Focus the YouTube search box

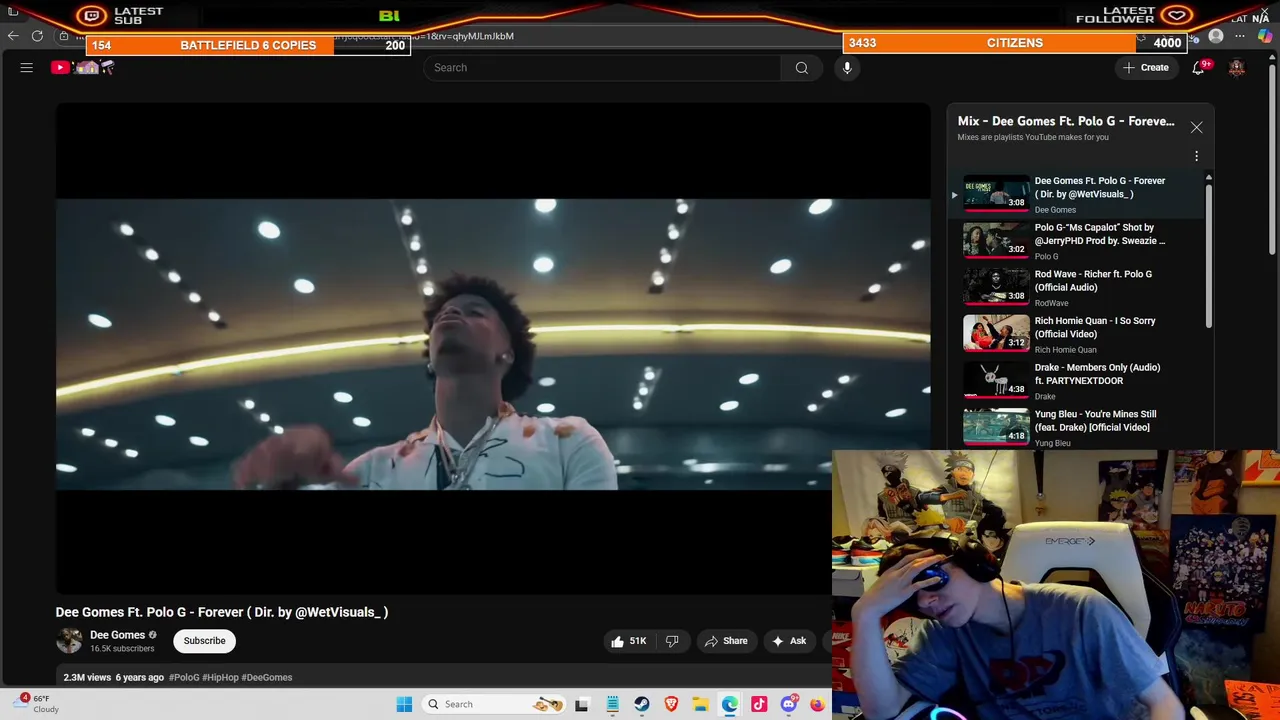[x=603, y=67]
